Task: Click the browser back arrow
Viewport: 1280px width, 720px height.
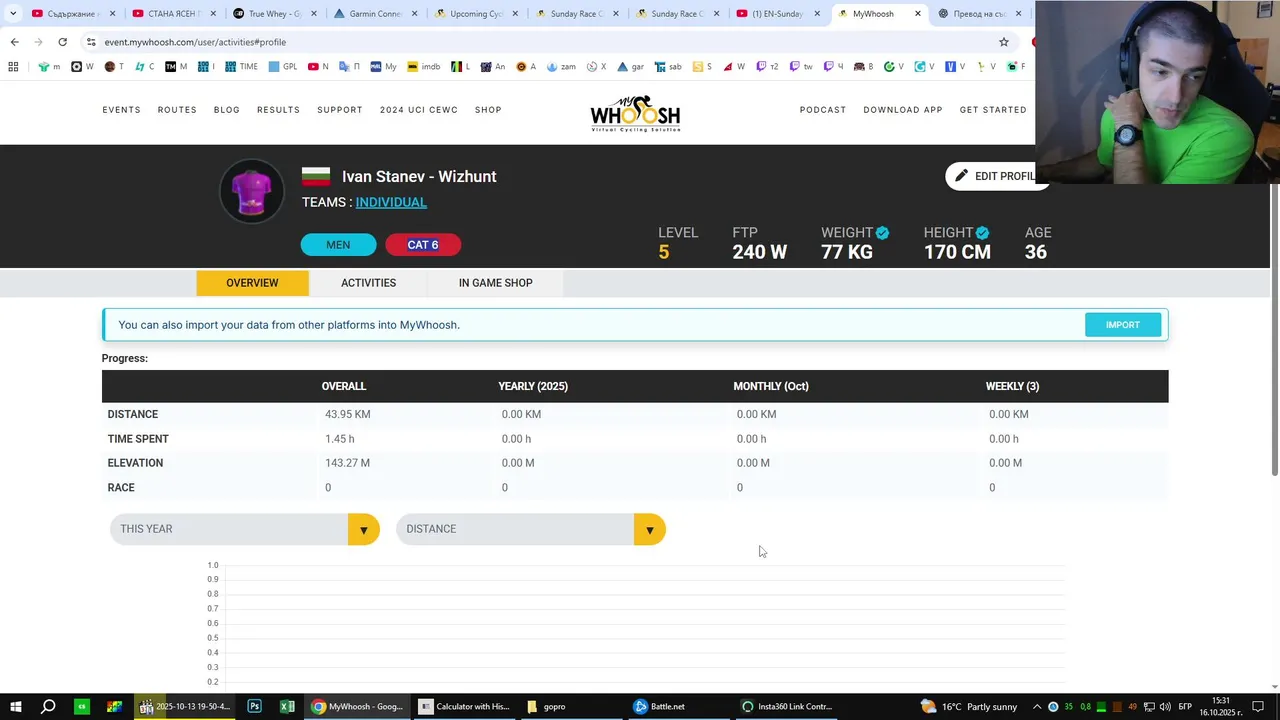Action: click(x=14, y=42)
